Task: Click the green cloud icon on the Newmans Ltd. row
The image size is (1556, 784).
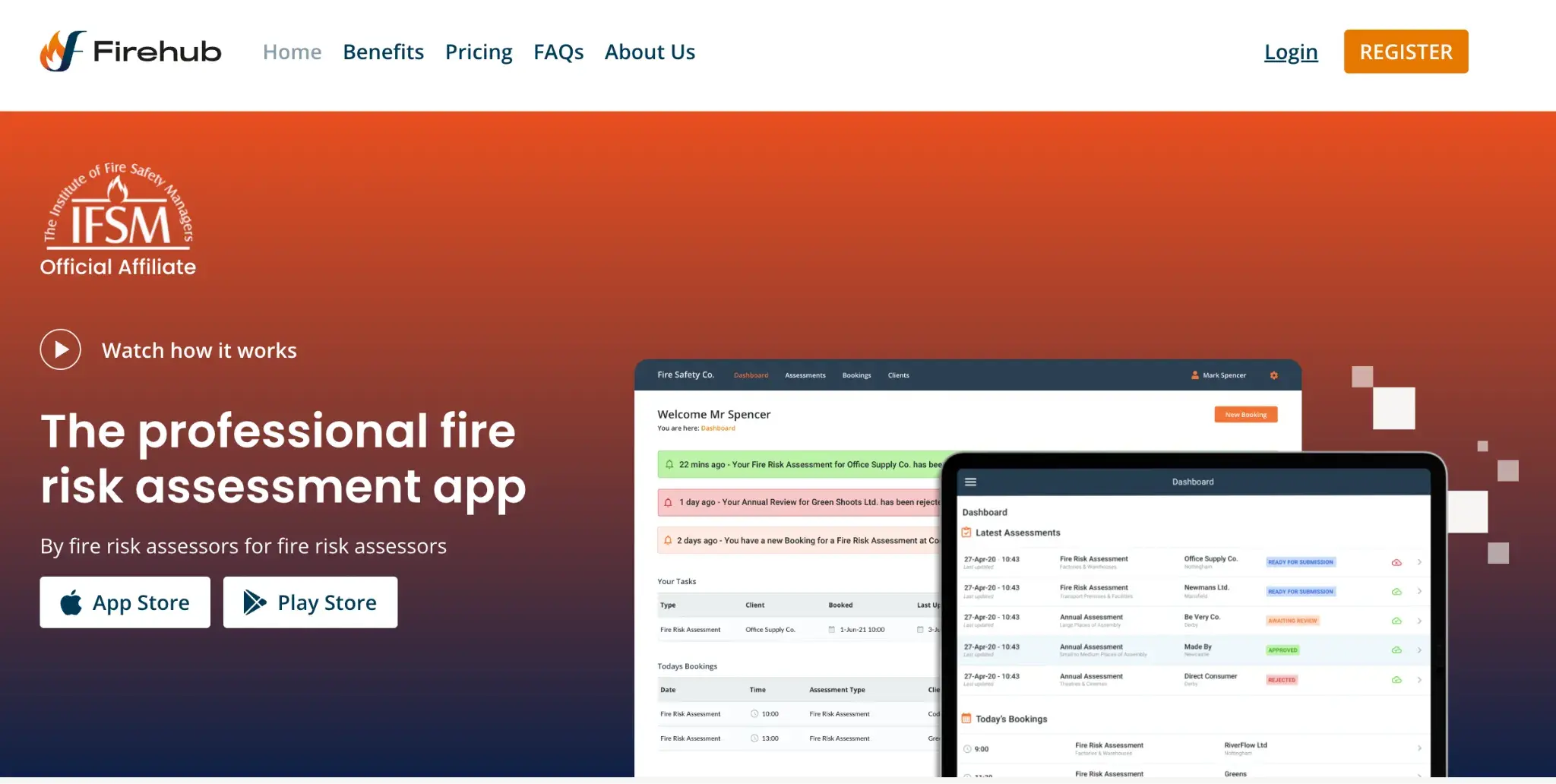Action: pos(1397,591)
